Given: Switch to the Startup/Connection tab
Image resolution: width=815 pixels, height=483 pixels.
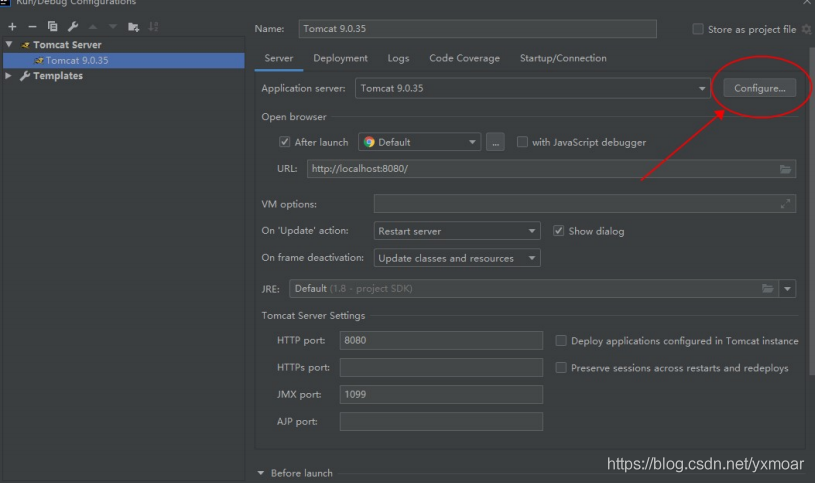Looking at the screenshot, I should 563,58.
